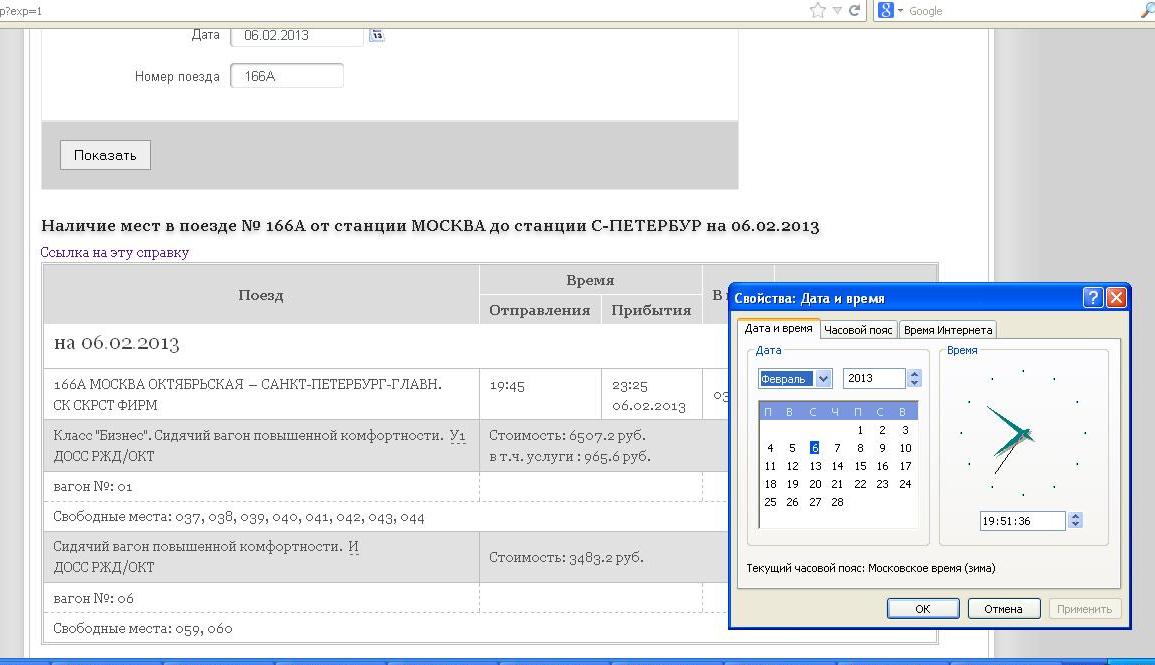The image size is (1155, 665).
Task: Click the magnifier search icon
Action: [1146, 10]
